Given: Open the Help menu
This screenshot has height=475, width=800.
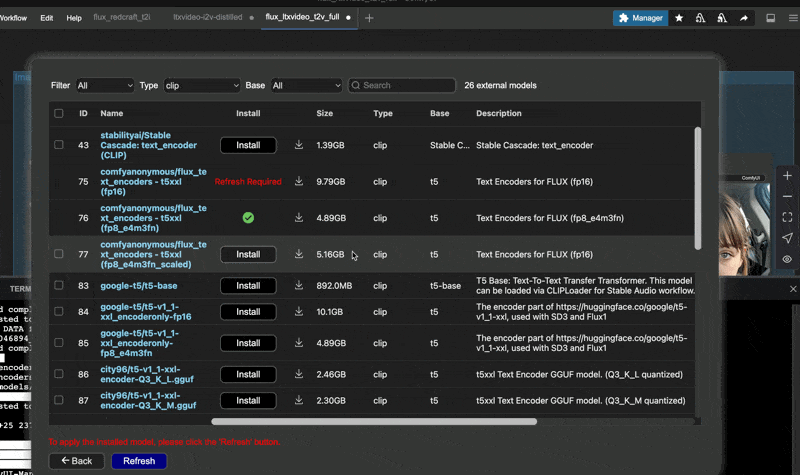Looking at the screenshot, I should [74, 18].
